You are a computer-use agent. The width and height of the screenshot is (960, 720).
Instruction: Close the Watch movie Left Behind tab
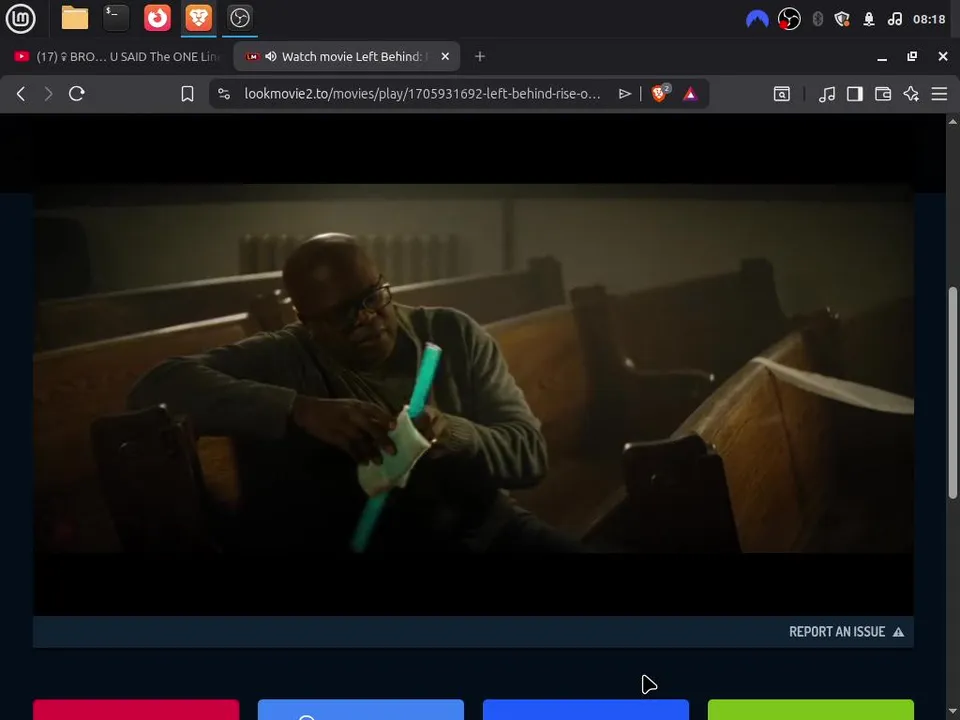[x=445, y=56]
